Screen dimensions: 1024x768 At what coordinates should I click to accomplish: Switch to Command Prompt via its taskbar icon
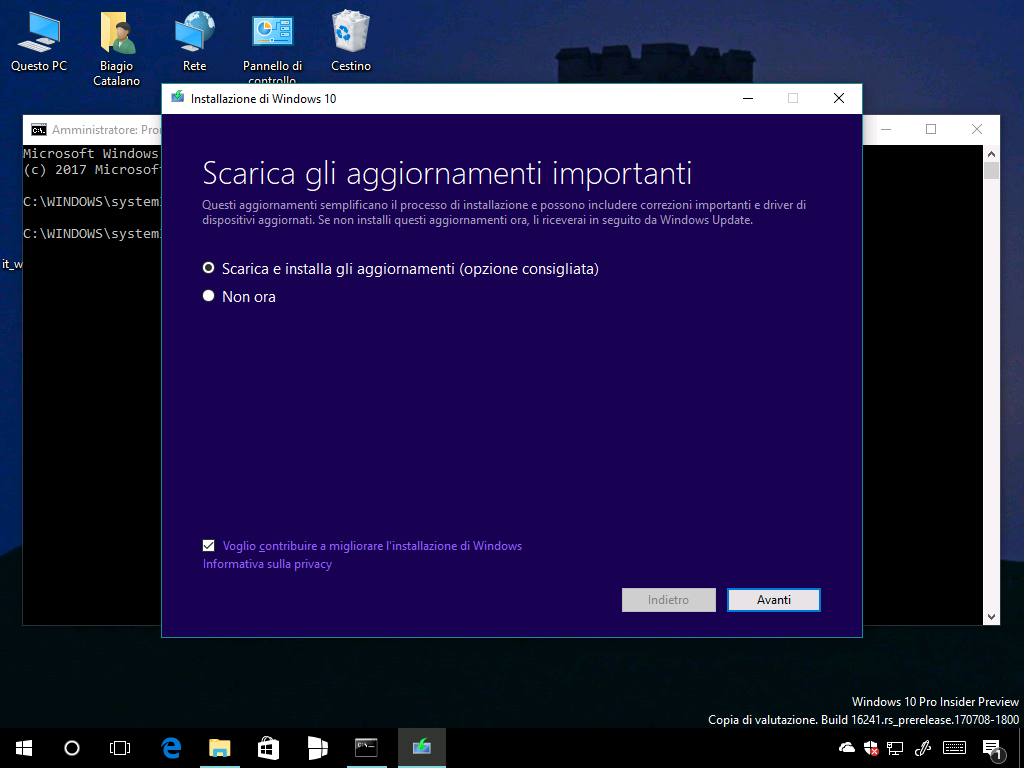tap(366, 748)
